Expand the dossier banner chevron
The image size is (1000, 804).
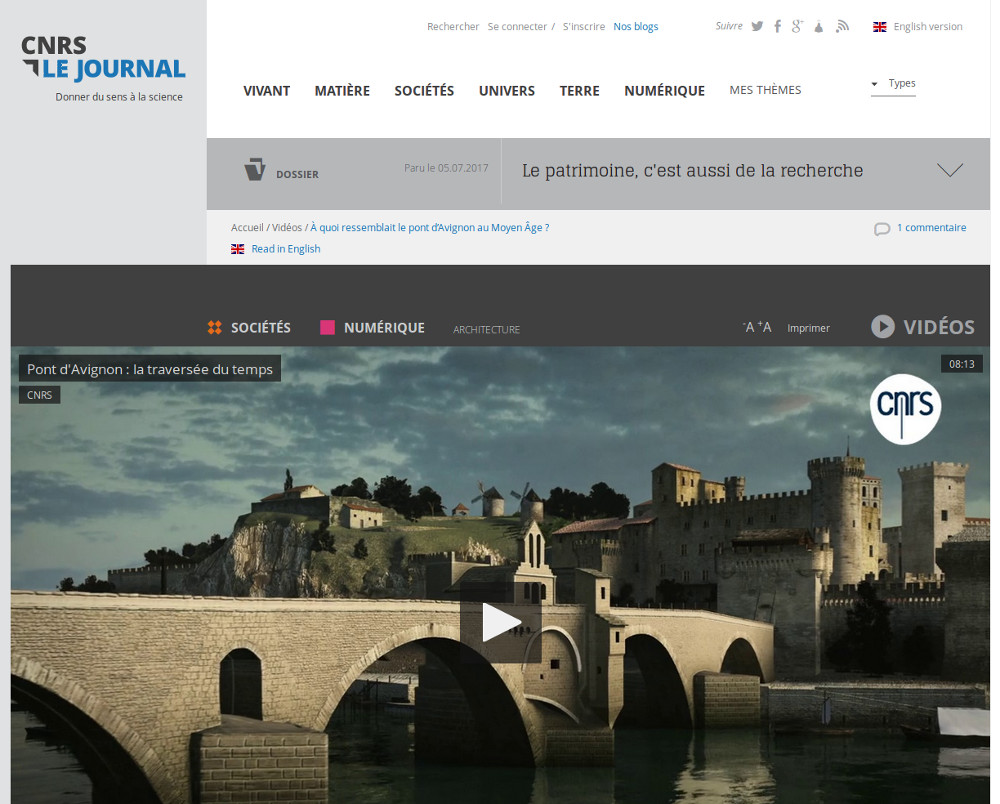point(950,170)
